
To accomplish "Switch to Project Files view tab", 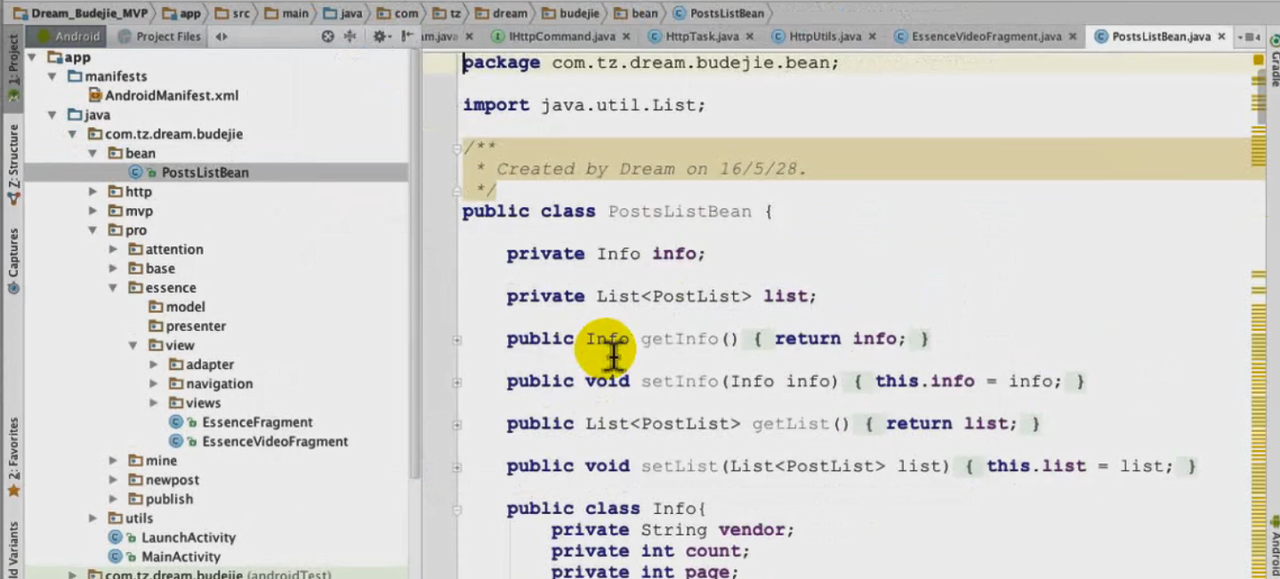I will click(x=160, y=37).
